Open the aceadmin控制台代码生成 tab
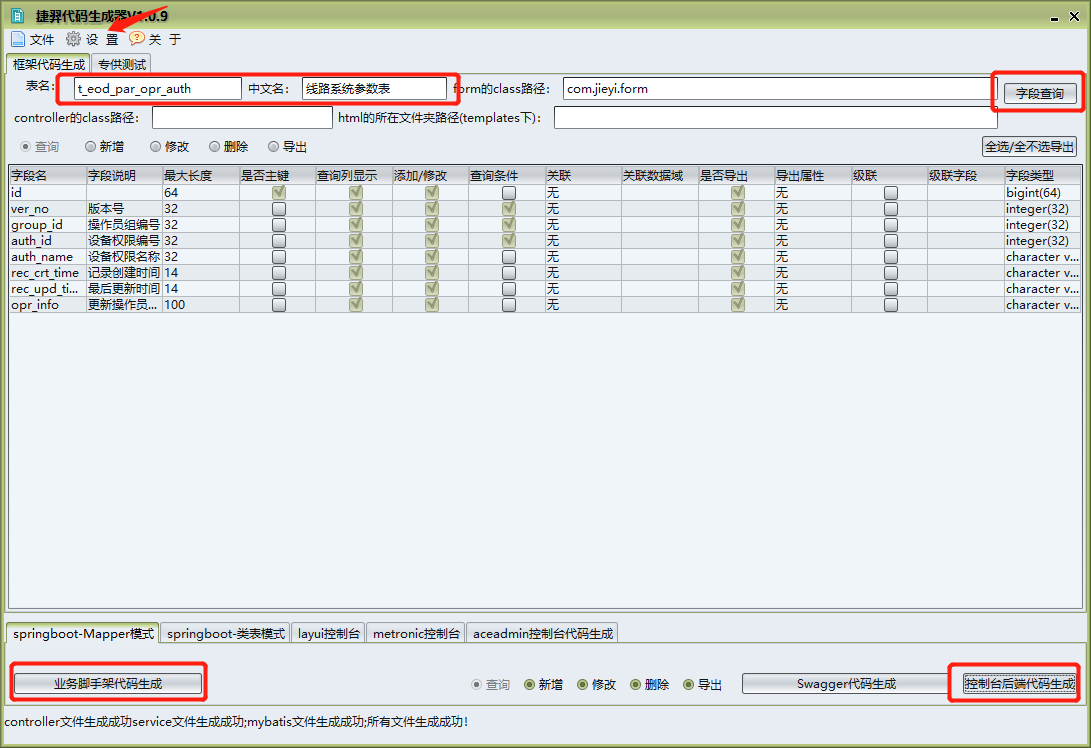Image resolution: width=1091 pixels, height=748 pixels. point(543,633)
